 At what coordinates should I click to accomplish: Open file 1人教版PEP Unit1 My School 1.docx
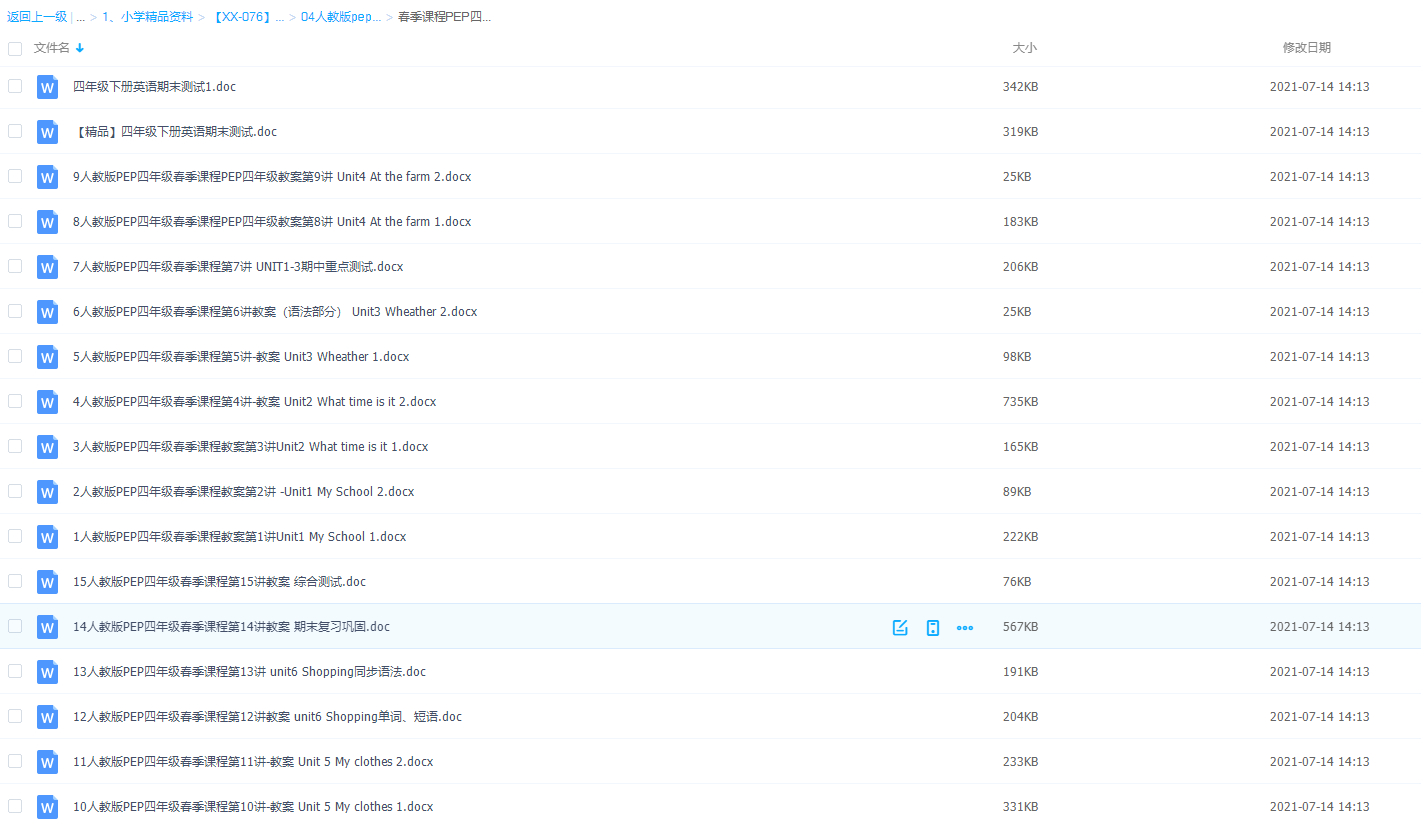click(240, 537)
